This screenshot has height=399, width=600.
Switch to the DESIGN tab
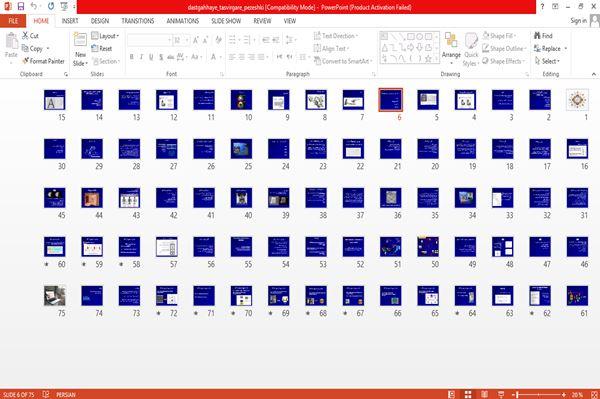(100, 21)
